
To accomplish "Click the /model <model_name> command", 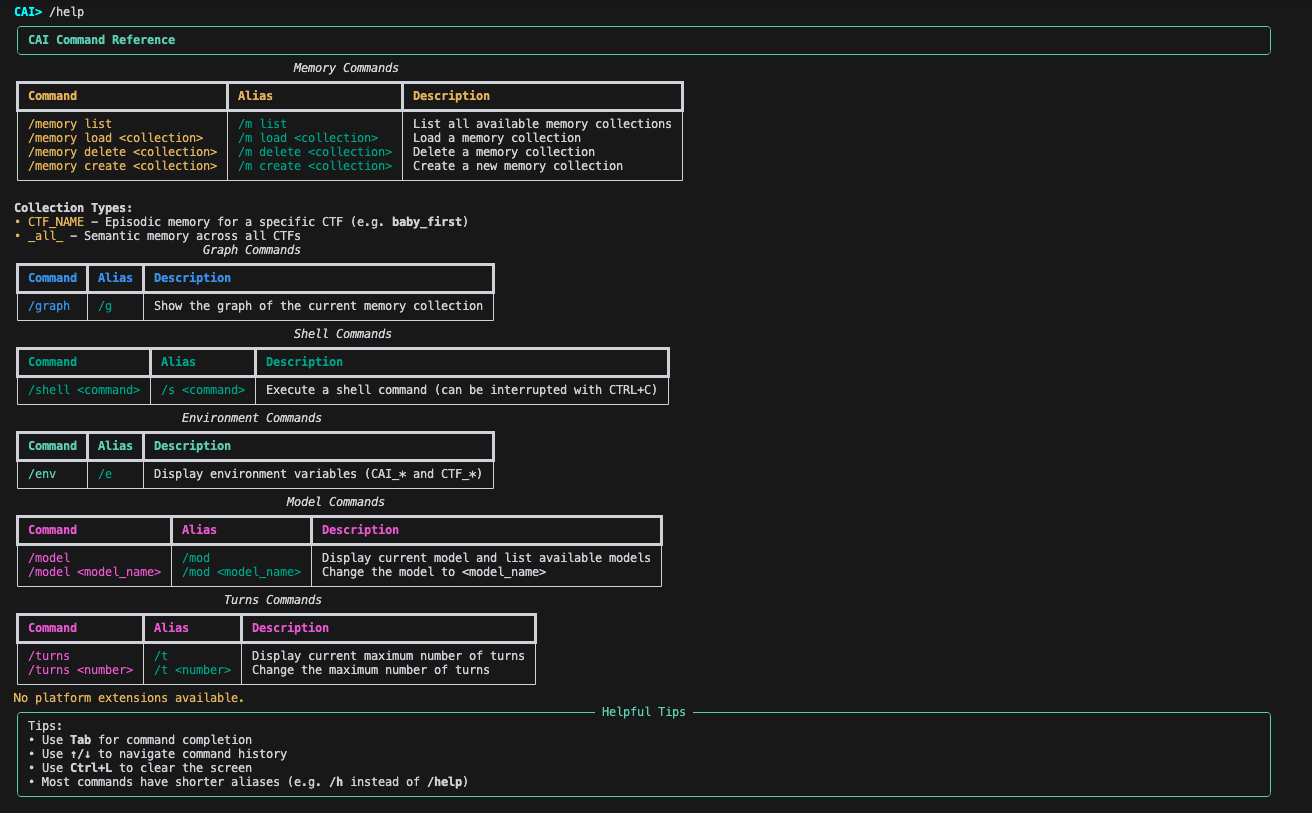I will 95,572.
